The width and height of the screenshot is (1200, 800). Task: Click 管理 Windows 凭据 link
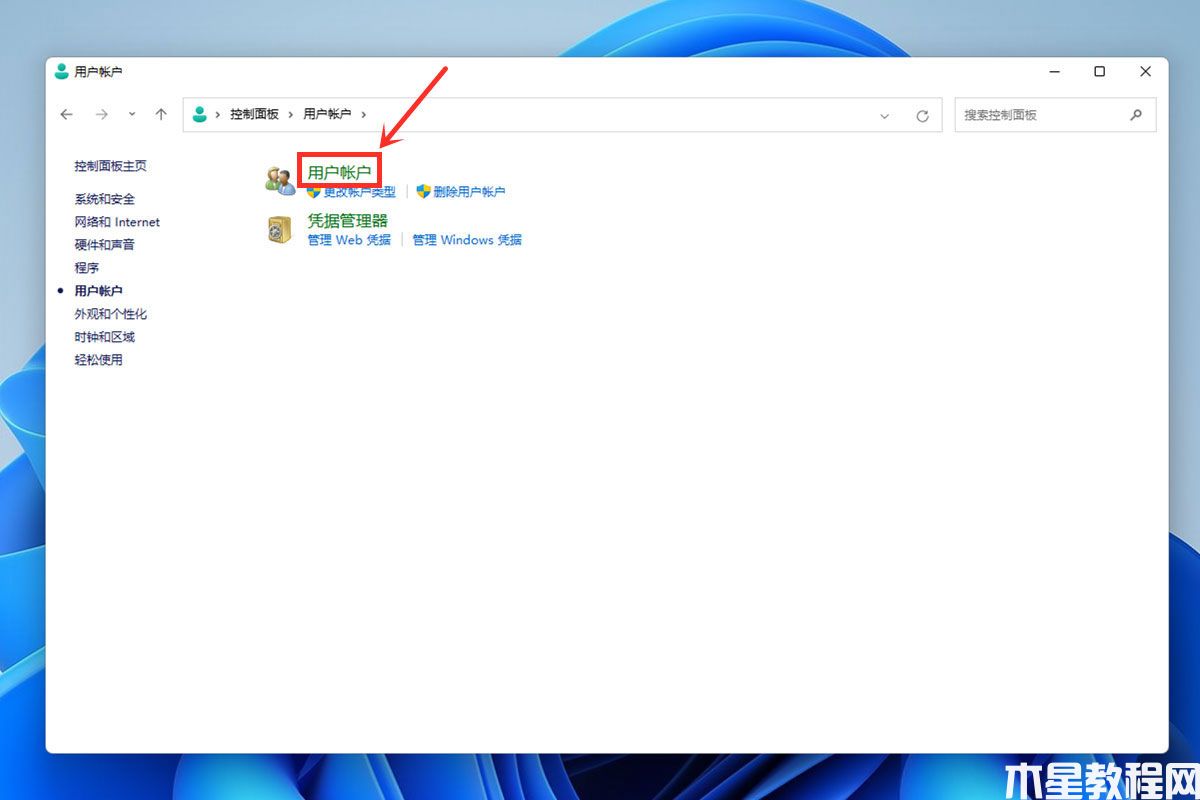click(467, 240)
